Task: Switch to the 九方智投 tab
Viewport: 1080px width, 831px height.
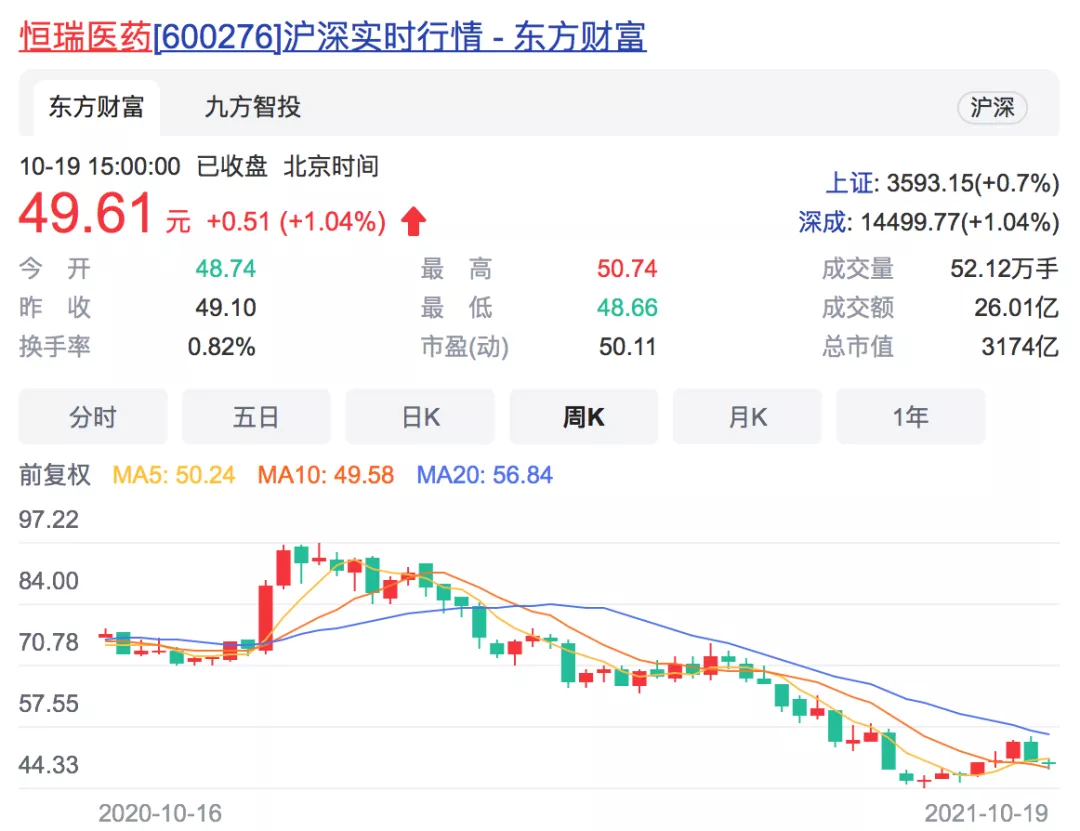Action: coord(252,107)
